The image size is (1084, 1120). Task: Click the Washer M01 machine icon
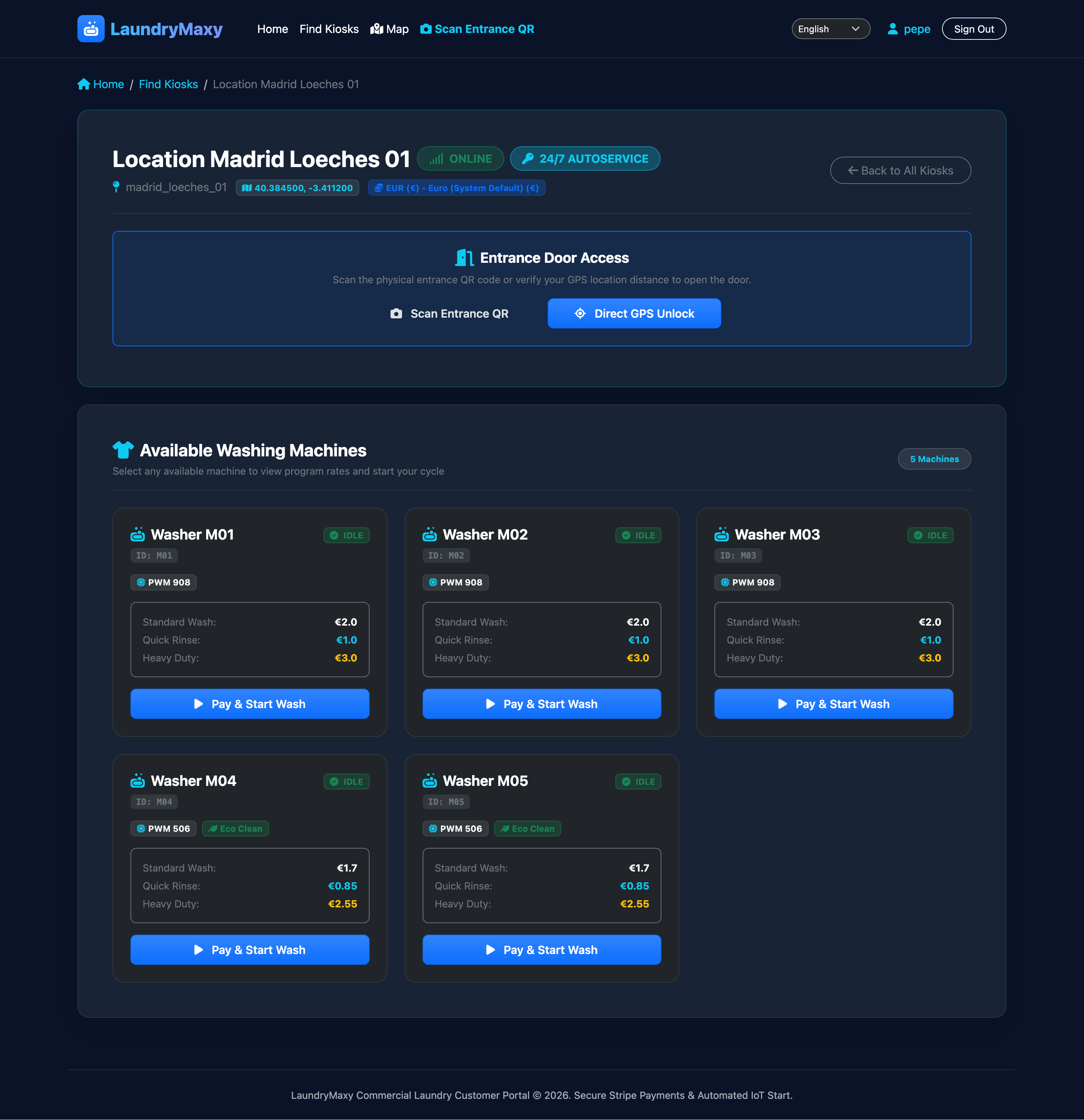pos(138,535)
